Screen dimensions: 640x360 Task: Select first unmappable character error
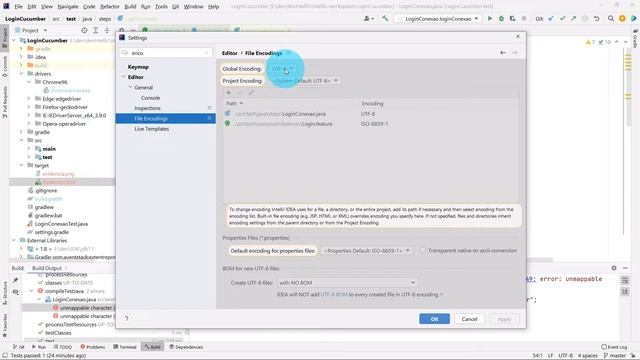pos(84,308)
